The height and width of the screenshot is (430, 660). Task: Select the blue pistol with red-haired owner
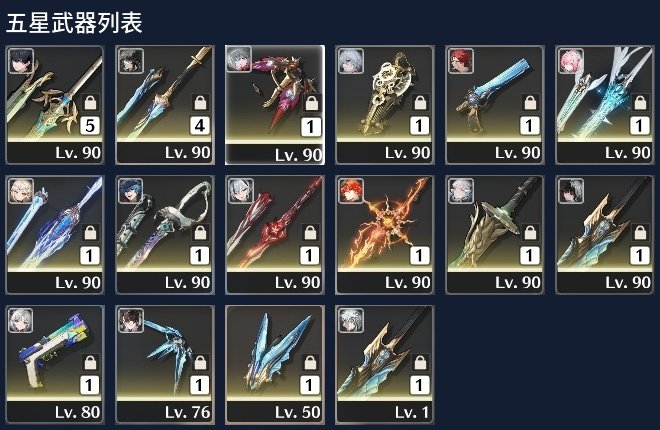click(495, 105)
